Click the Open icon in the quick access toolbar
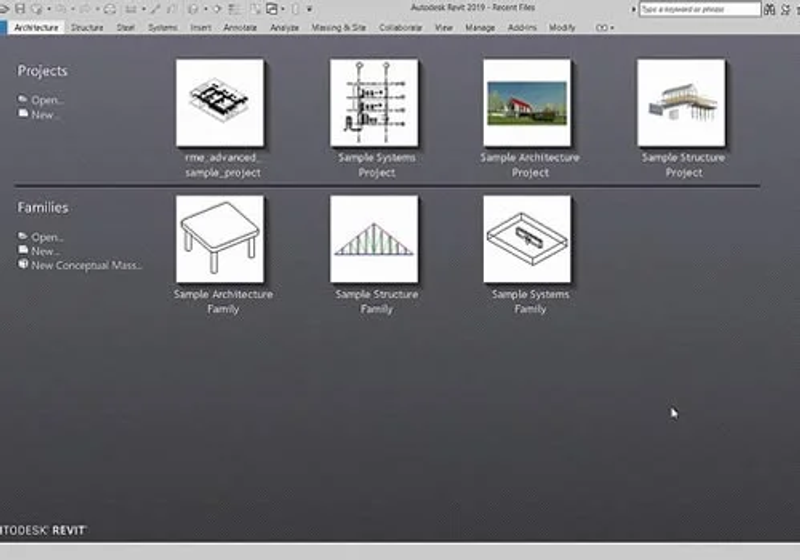 4,9
